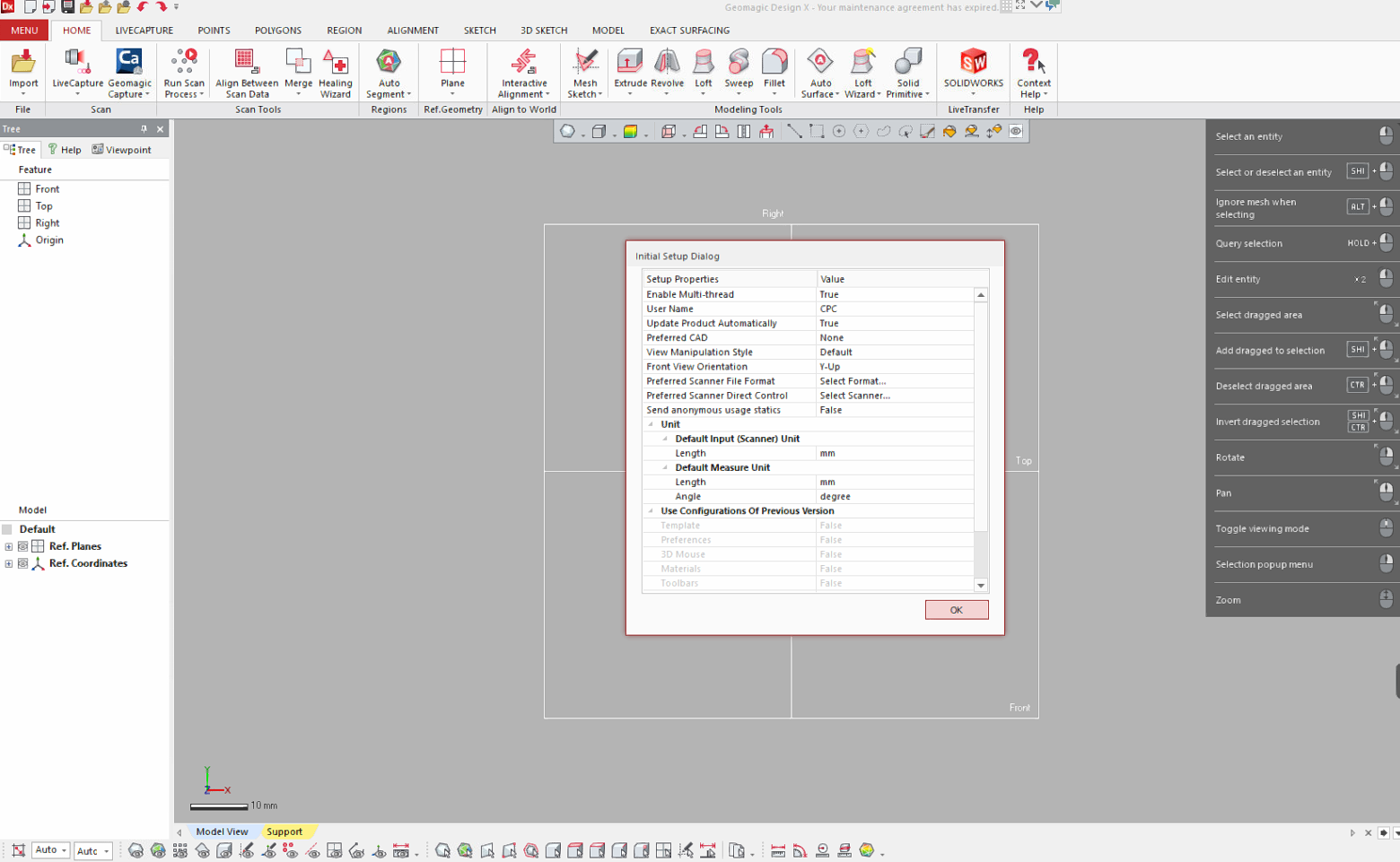Switch to the ALIGNMENT ribbon tab
The width and height of the screenshot is (1400, 862).
[x=413, y=30]
